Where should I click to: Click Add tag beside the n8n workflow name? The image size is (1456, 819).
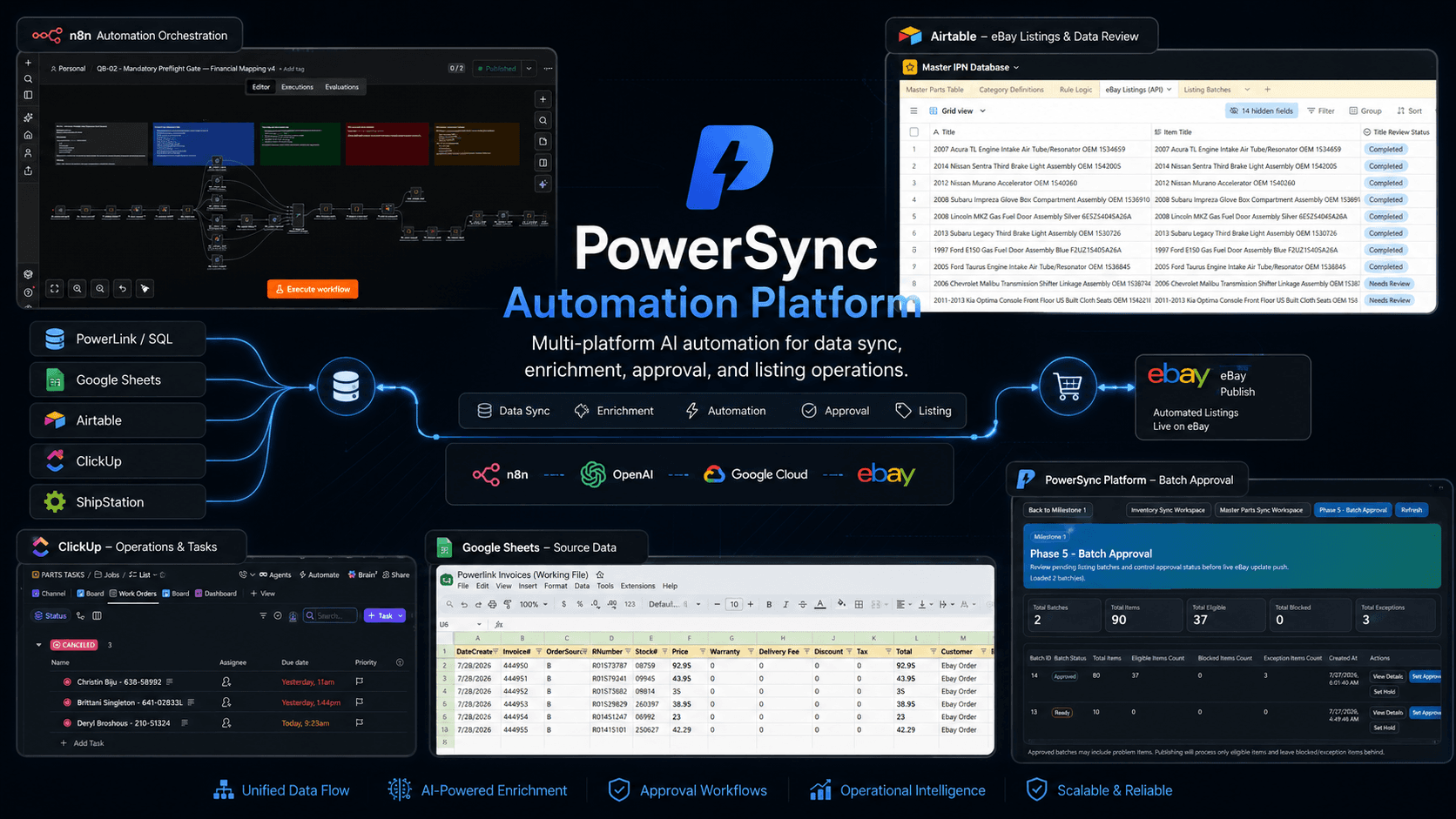click(x=293, y=69)
